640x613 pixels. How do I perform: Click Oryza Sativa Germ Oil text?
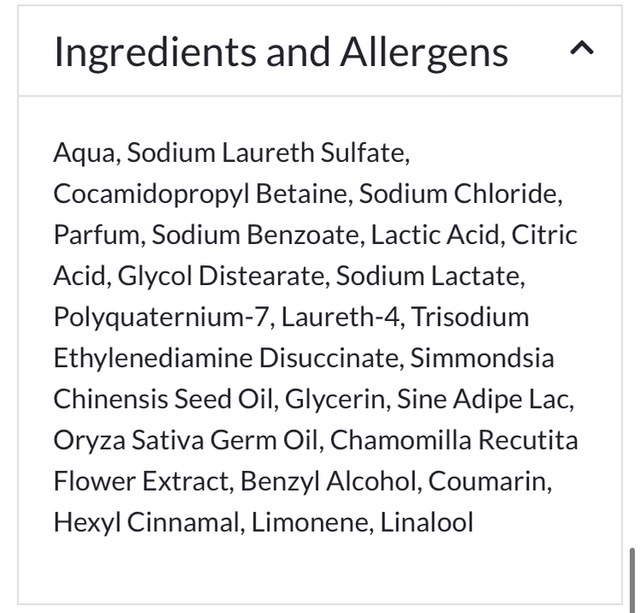[x=186, y=440]
